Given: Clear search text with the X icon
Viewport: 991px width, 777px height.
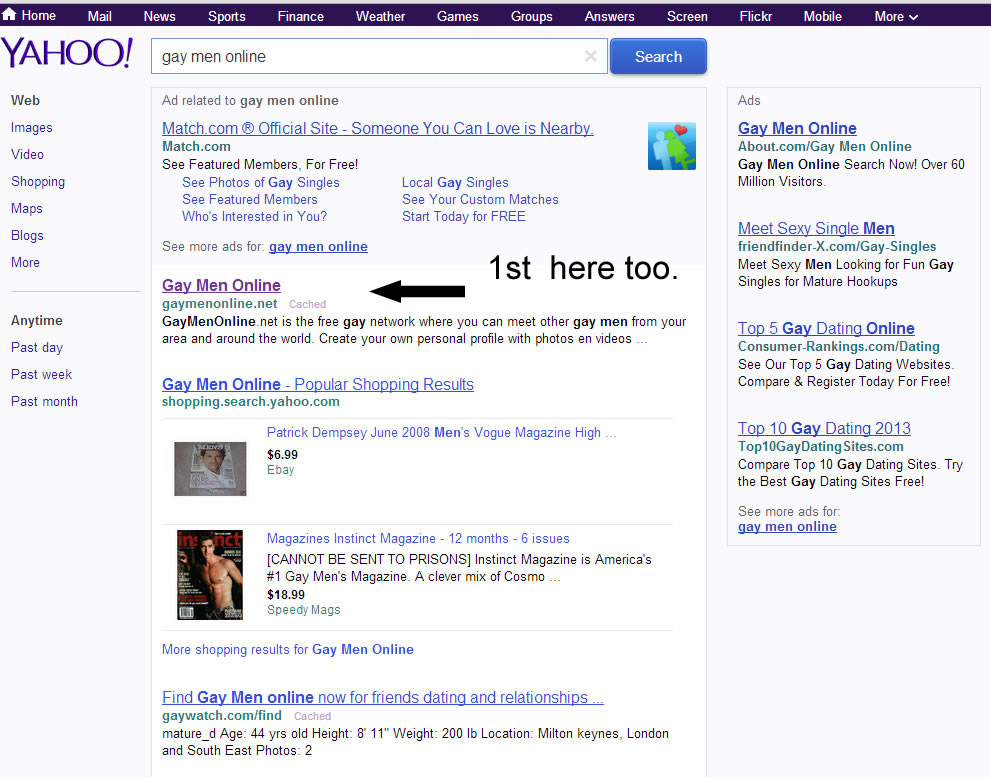Looking at the screenshot, I should coord(590,57).
